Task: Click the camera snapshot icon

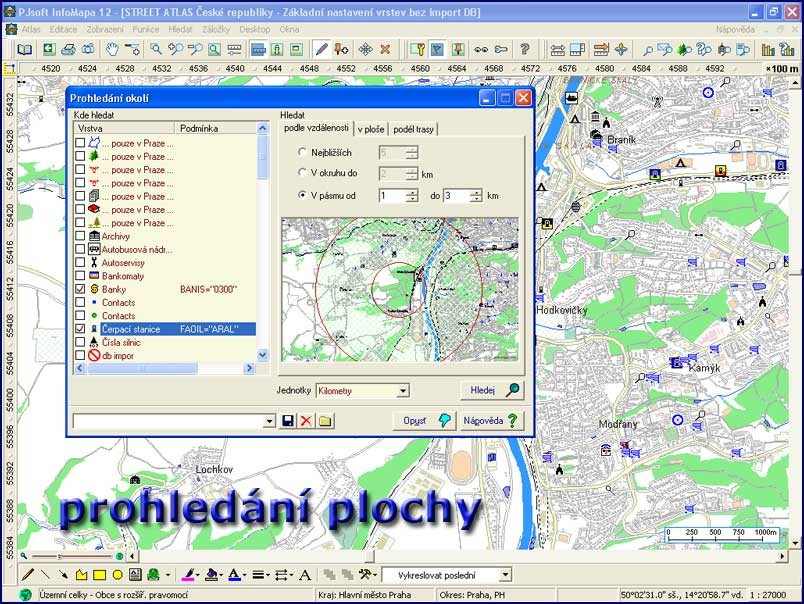Action: [88, 50]
